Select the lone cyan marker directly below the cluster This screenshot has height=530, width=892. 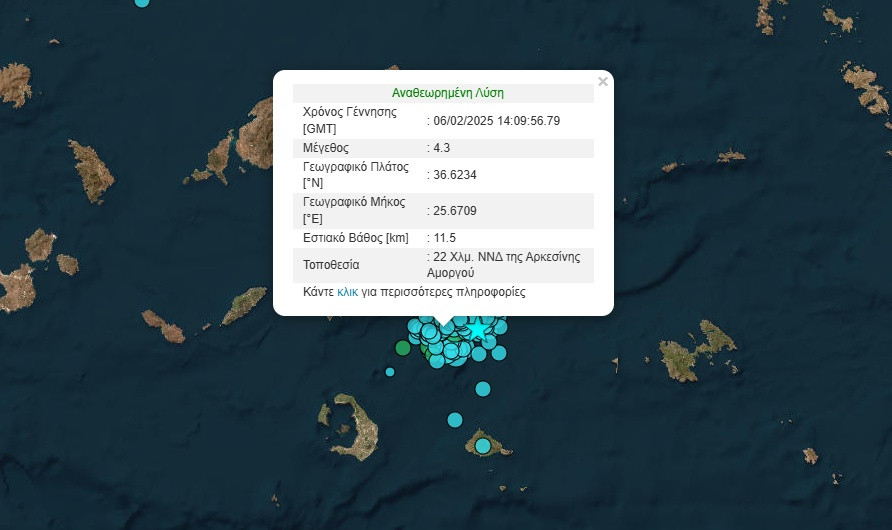click(x=483, y=389)
